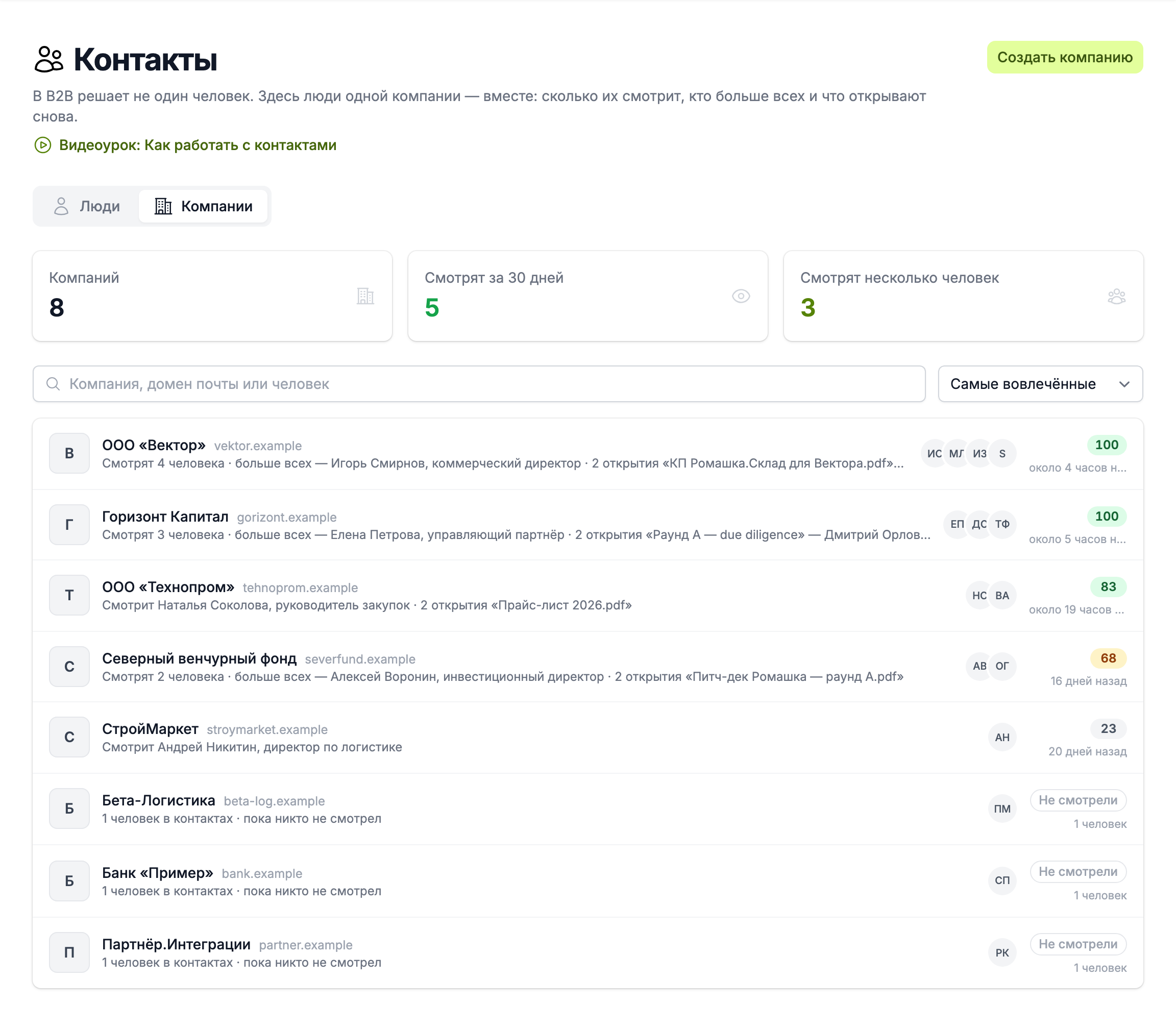Click the Не смотрели badge in Банк «Пример» row
Viewport: 1176px width, 1029px height.
(x=1078, y=872)
